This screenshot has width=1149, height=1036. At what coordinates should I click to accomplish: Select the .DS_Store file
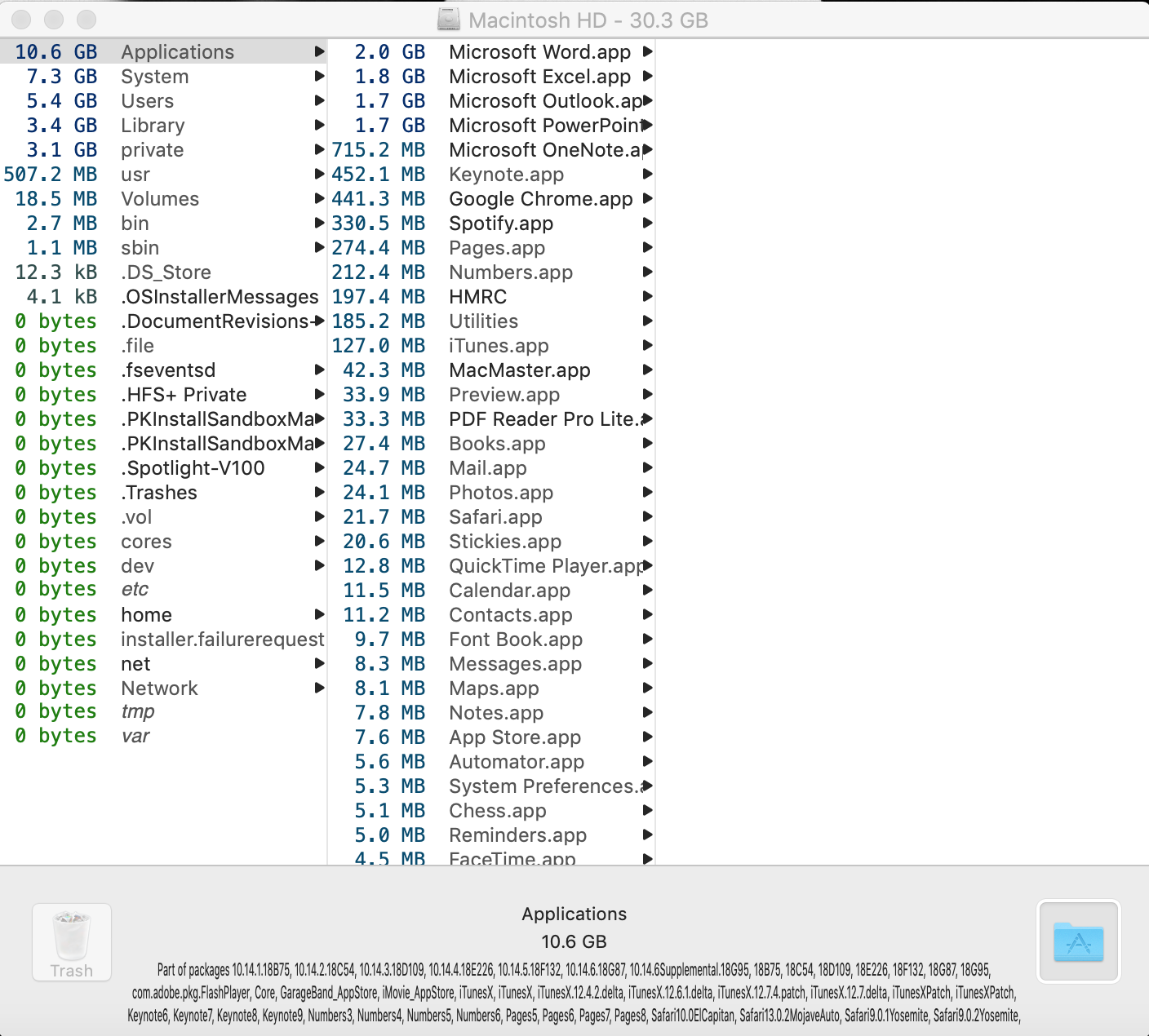[163, 272]
